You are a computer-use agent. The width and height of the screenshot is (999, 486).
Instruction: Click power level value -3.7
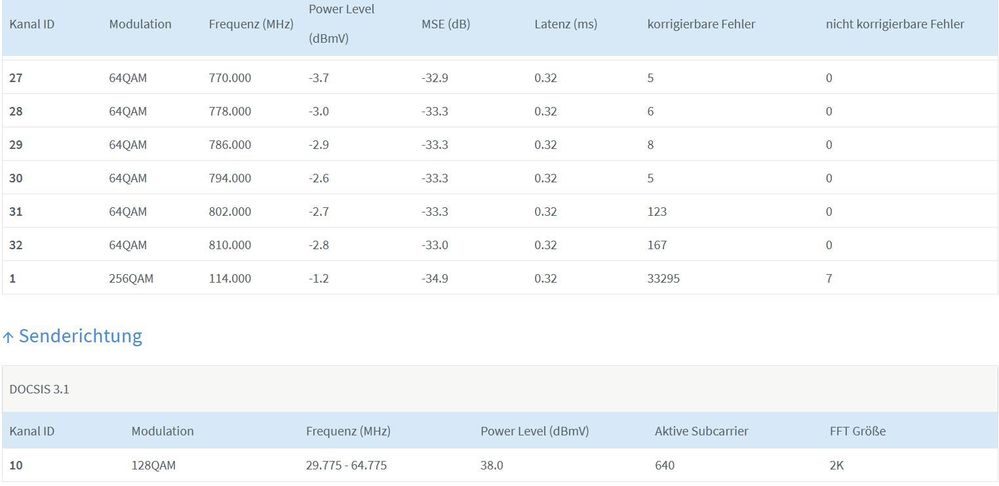(319, 78)
